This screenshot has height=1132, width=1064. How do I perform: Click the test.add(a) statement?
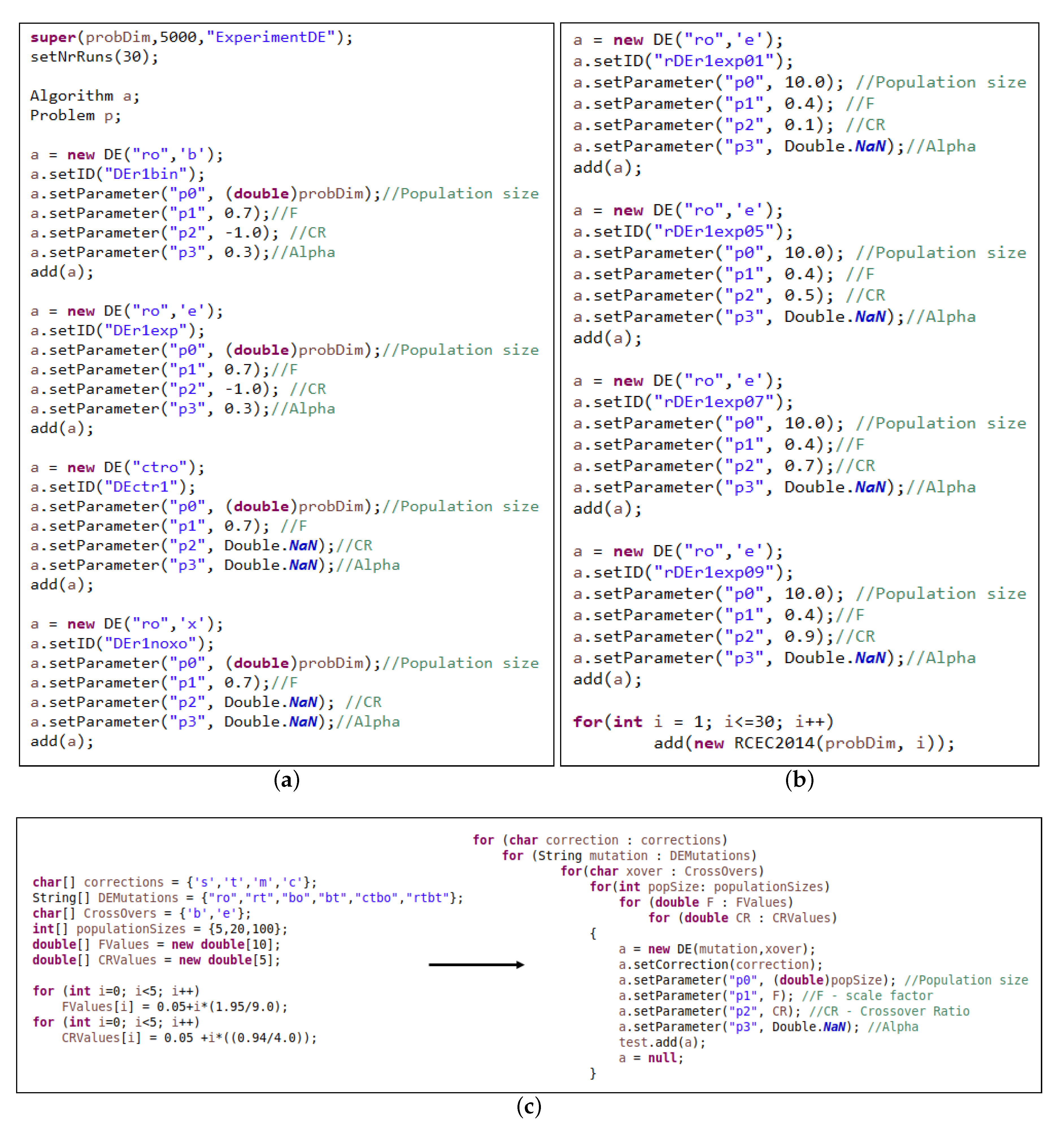tap(662, 1043)
